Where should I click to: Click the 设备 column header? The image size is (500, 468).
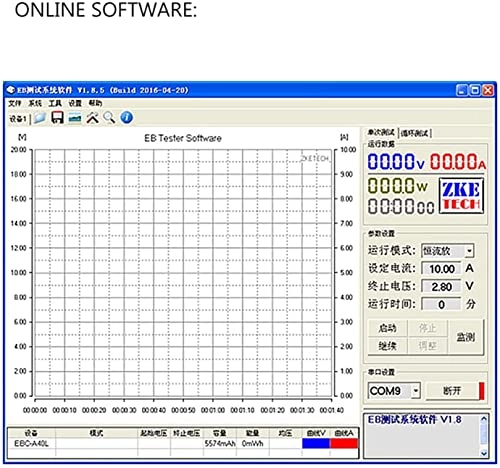pyautogui.click(x=31, y=433)
